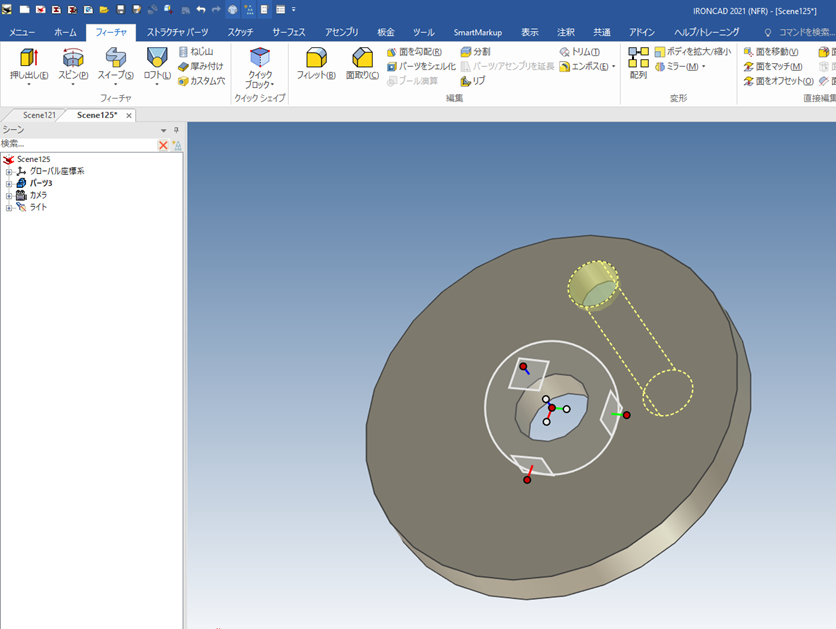The image size is (836, 629).
Task: Pin the シーン panel with pushpin icon
Action: pos(176,130)
